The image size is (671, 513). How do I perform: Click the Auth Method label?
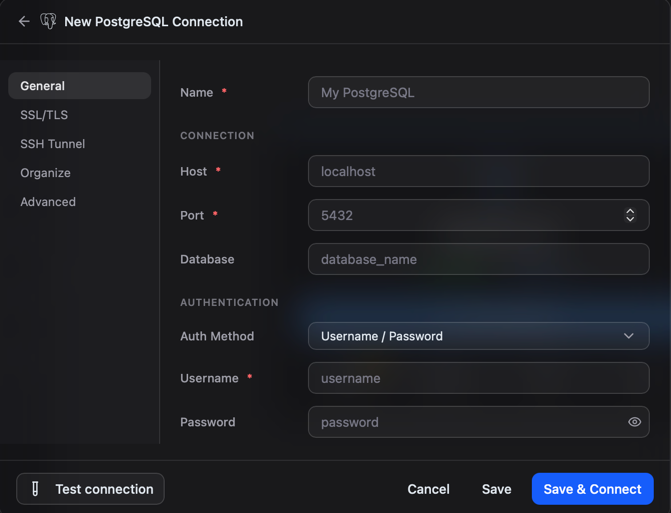(x=217, y=336)
